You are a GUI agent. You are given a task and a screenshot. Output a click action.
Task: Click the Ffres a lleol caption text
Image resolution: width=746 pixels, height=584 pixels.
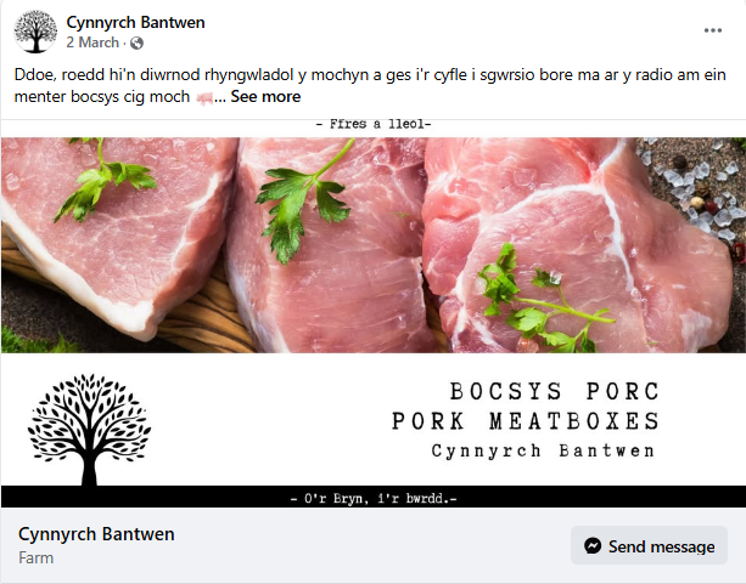373,124
